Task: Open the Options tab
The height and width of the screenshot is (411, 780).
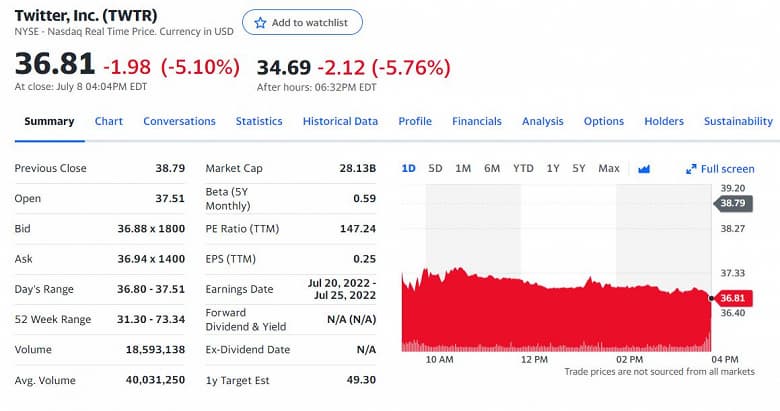Action: 604,121
